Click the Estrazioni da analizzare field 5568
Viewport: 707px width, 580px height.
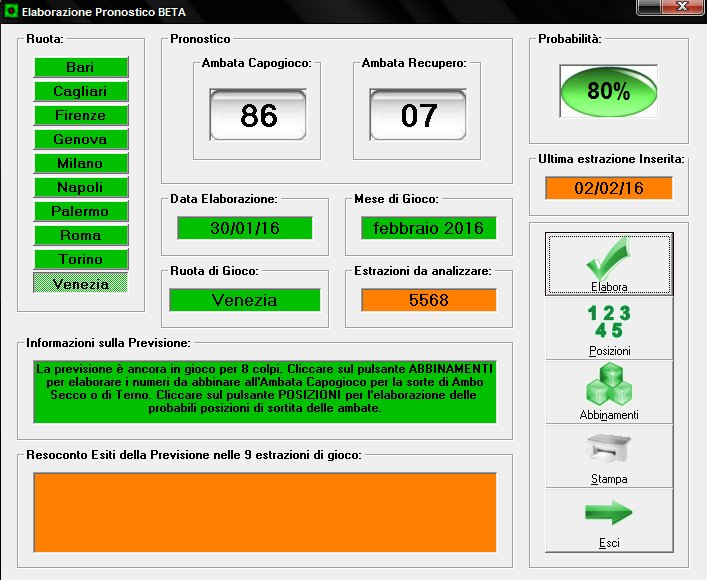pos(428,299)
